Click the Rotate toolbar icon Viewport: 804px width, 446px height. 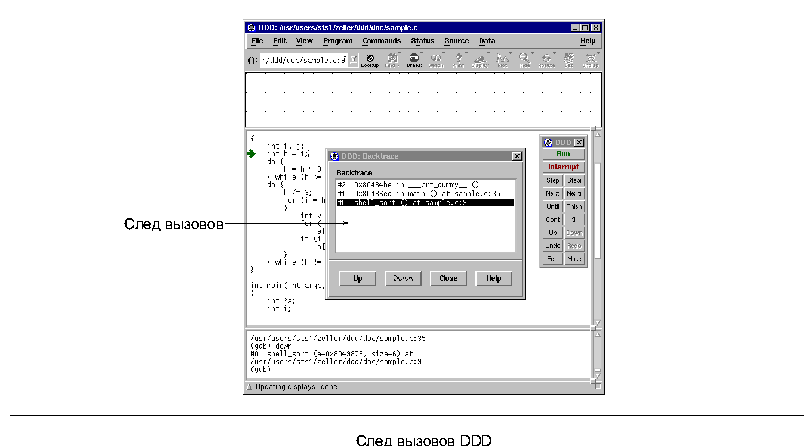pyautogui.click(x=547, y=60)
